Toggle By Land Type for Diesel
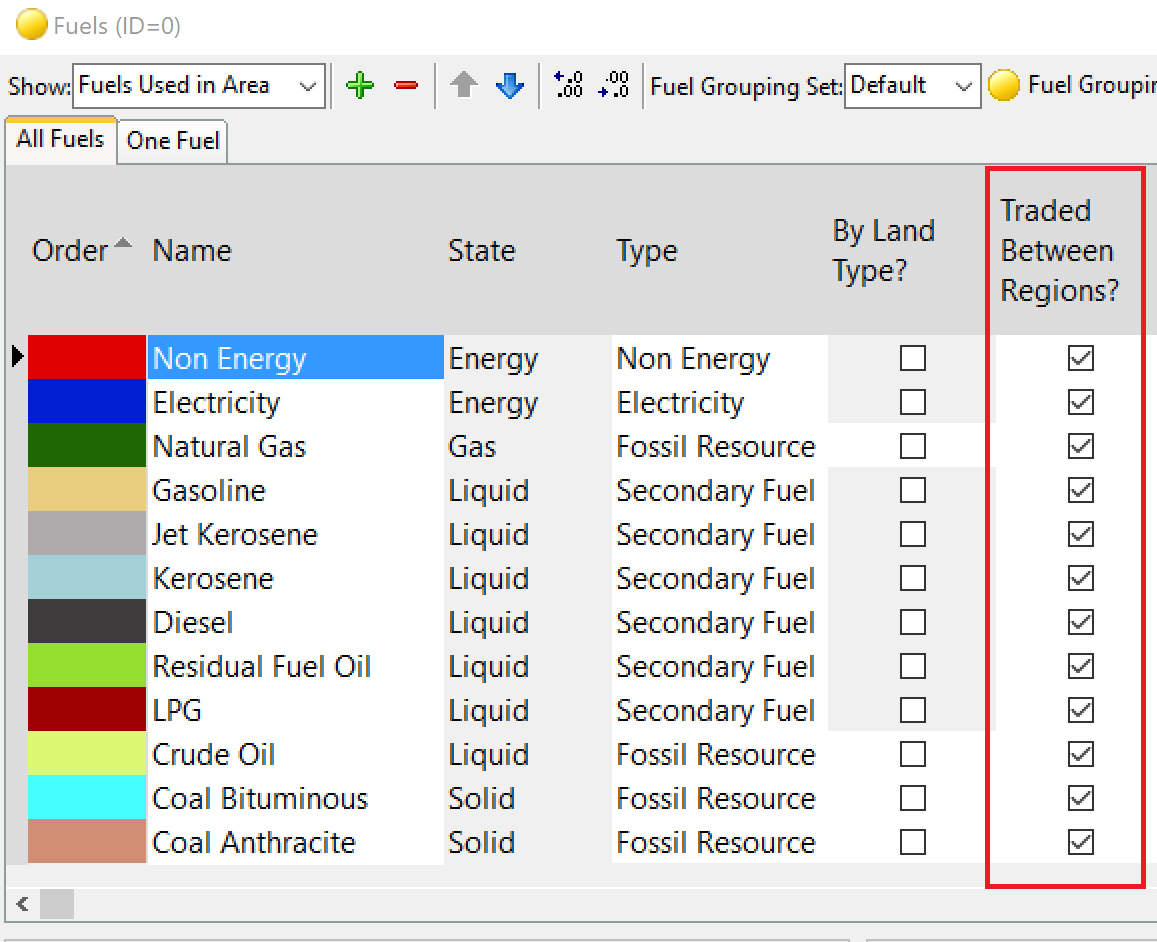 coord(913,623)
